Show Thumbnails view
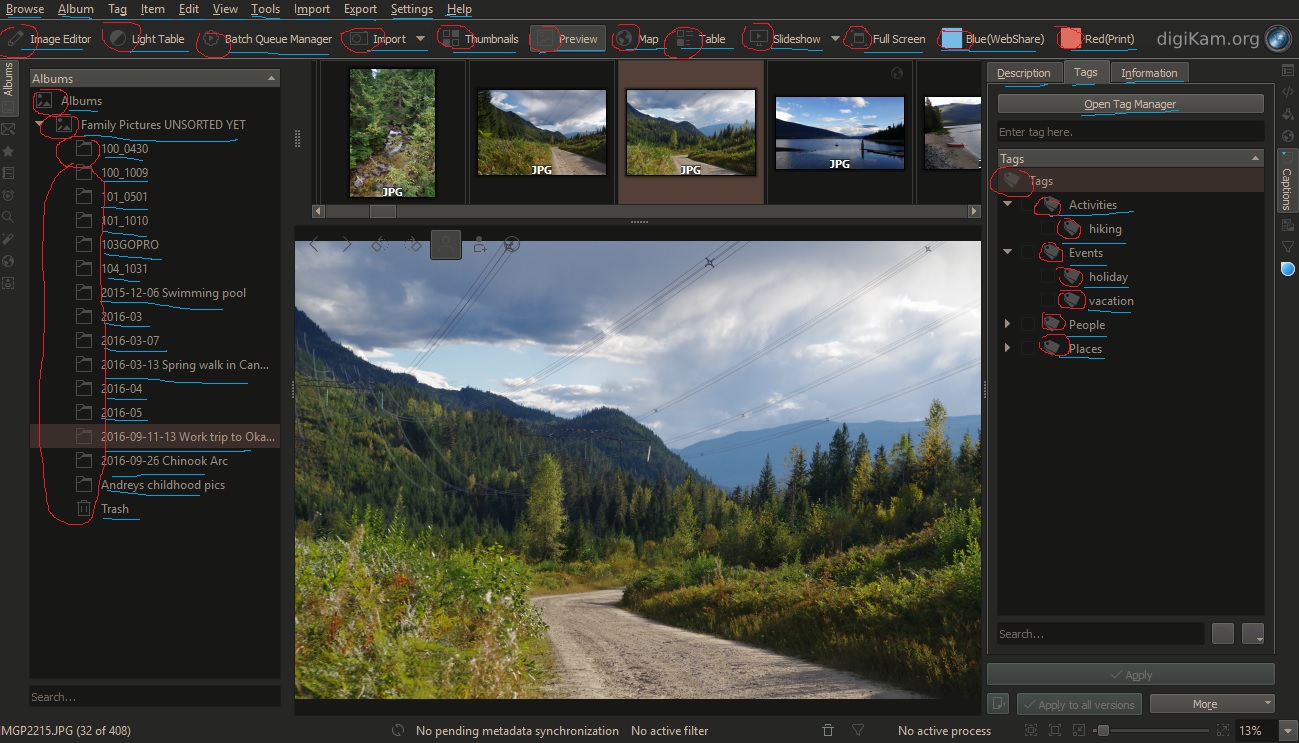 click(480, 39)
